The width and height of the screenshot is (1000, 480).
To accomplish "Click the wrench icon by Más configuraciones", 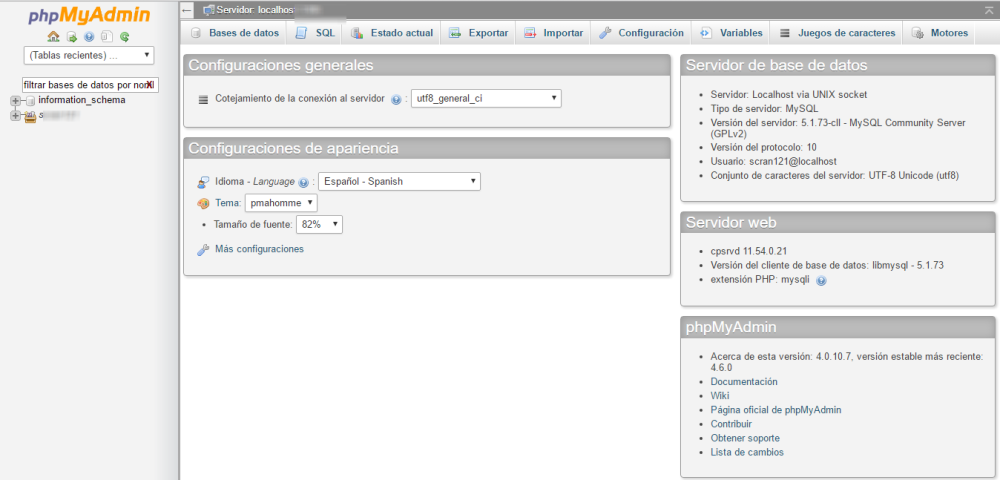I will [203, 249].
